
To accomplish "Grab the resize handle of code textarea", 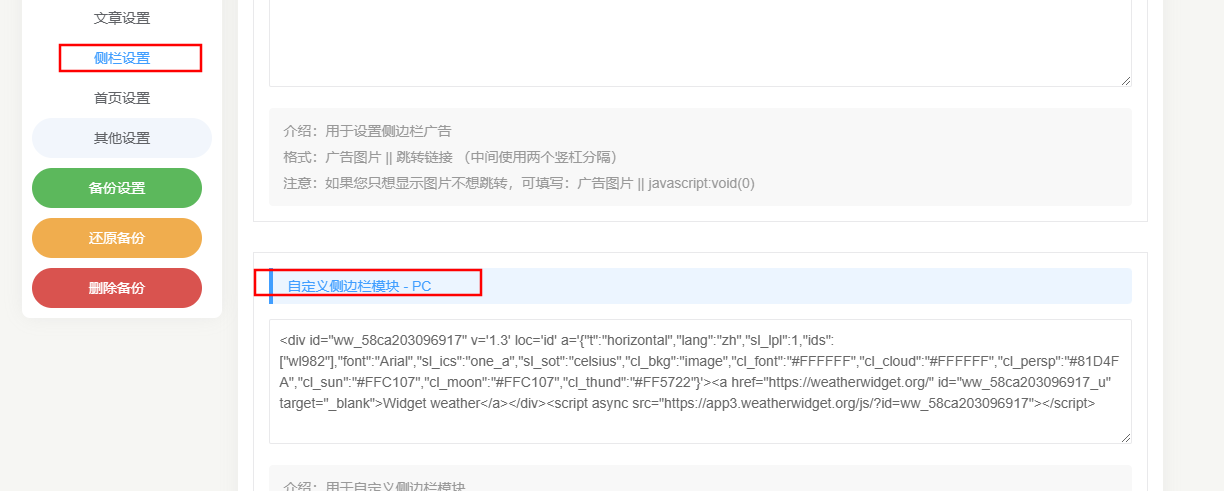I will [x=1125, y=437].
